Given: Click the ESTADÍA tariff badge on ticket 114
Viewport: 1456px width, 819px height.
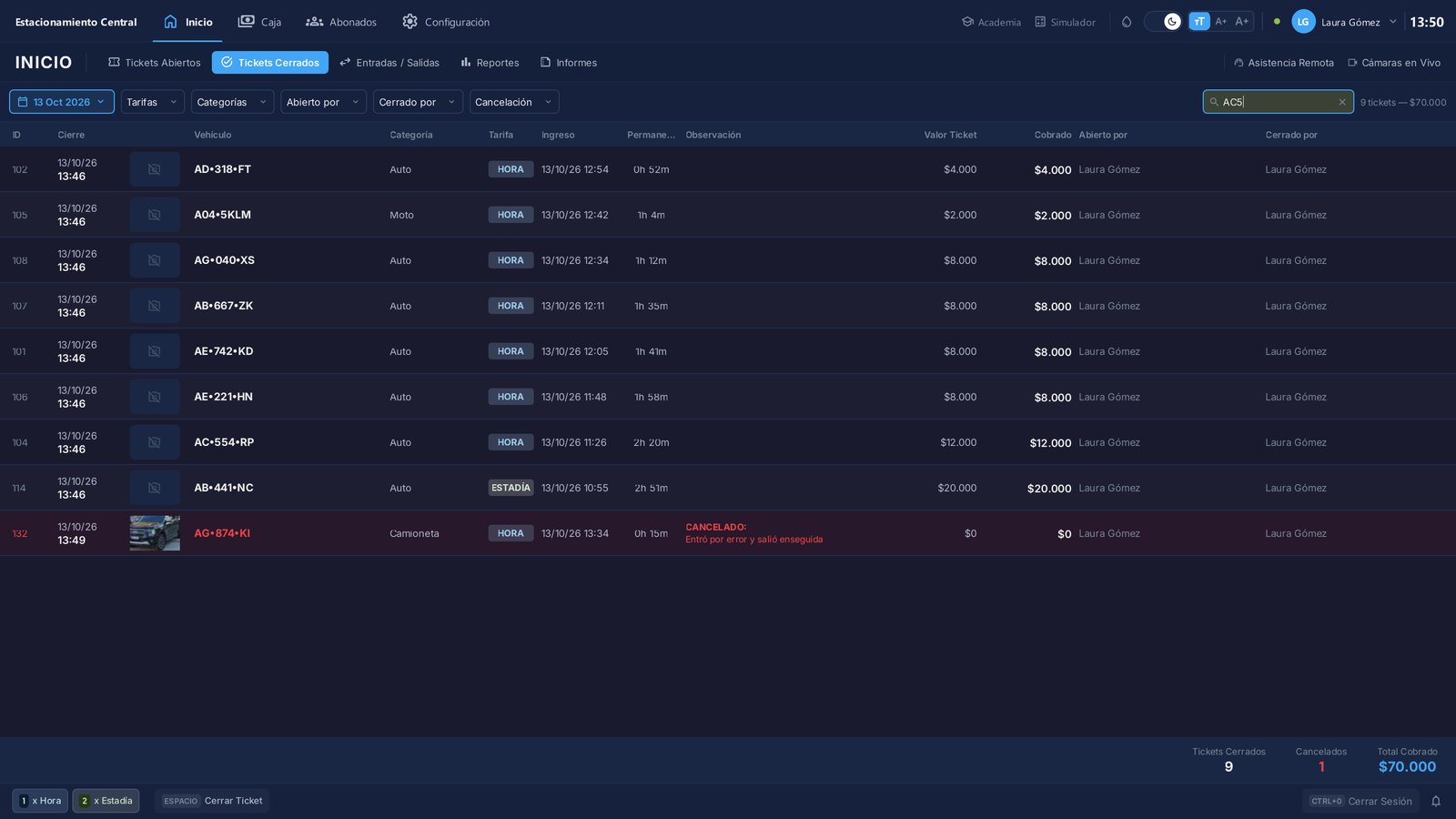Looking at the screenshot, I should click(511, 488).
